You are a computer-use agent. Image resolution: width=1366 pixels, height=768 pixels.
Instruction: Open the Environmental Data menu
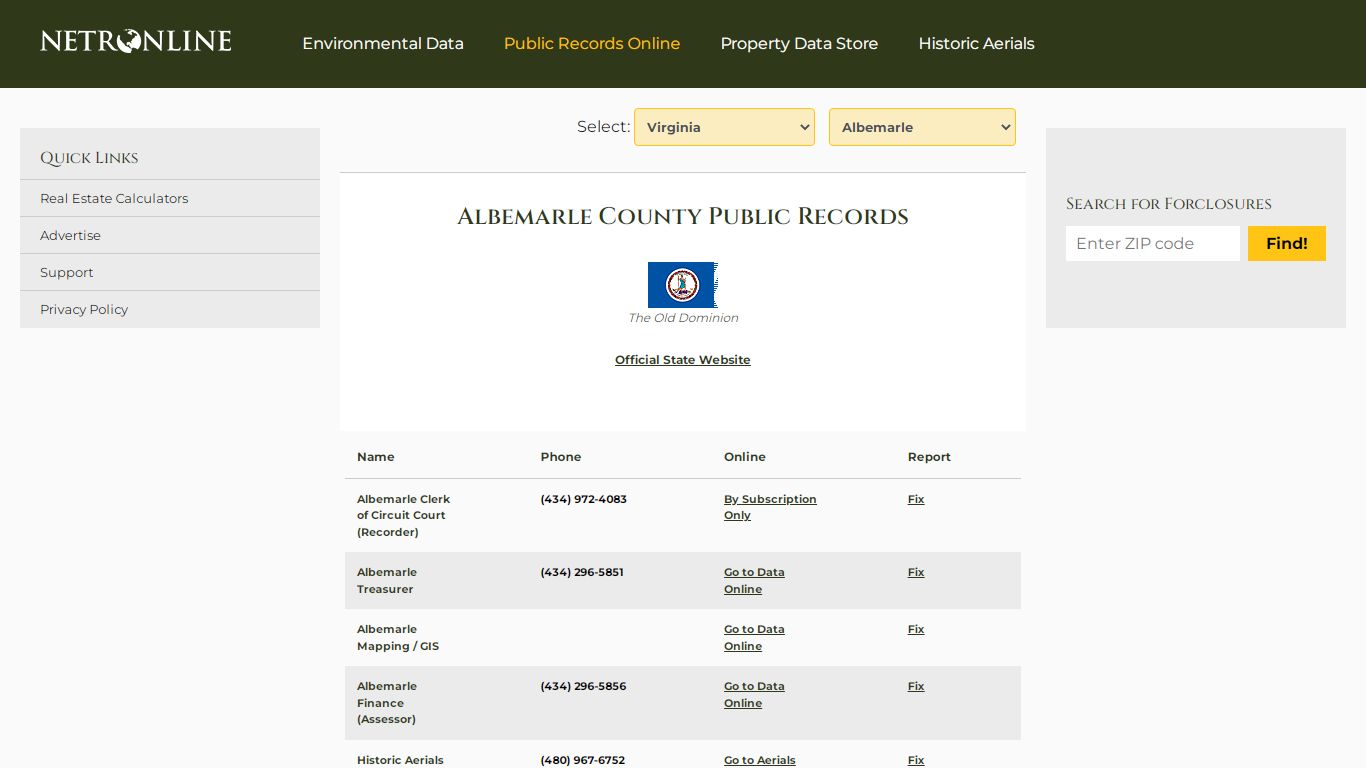[x=383, y=44]
